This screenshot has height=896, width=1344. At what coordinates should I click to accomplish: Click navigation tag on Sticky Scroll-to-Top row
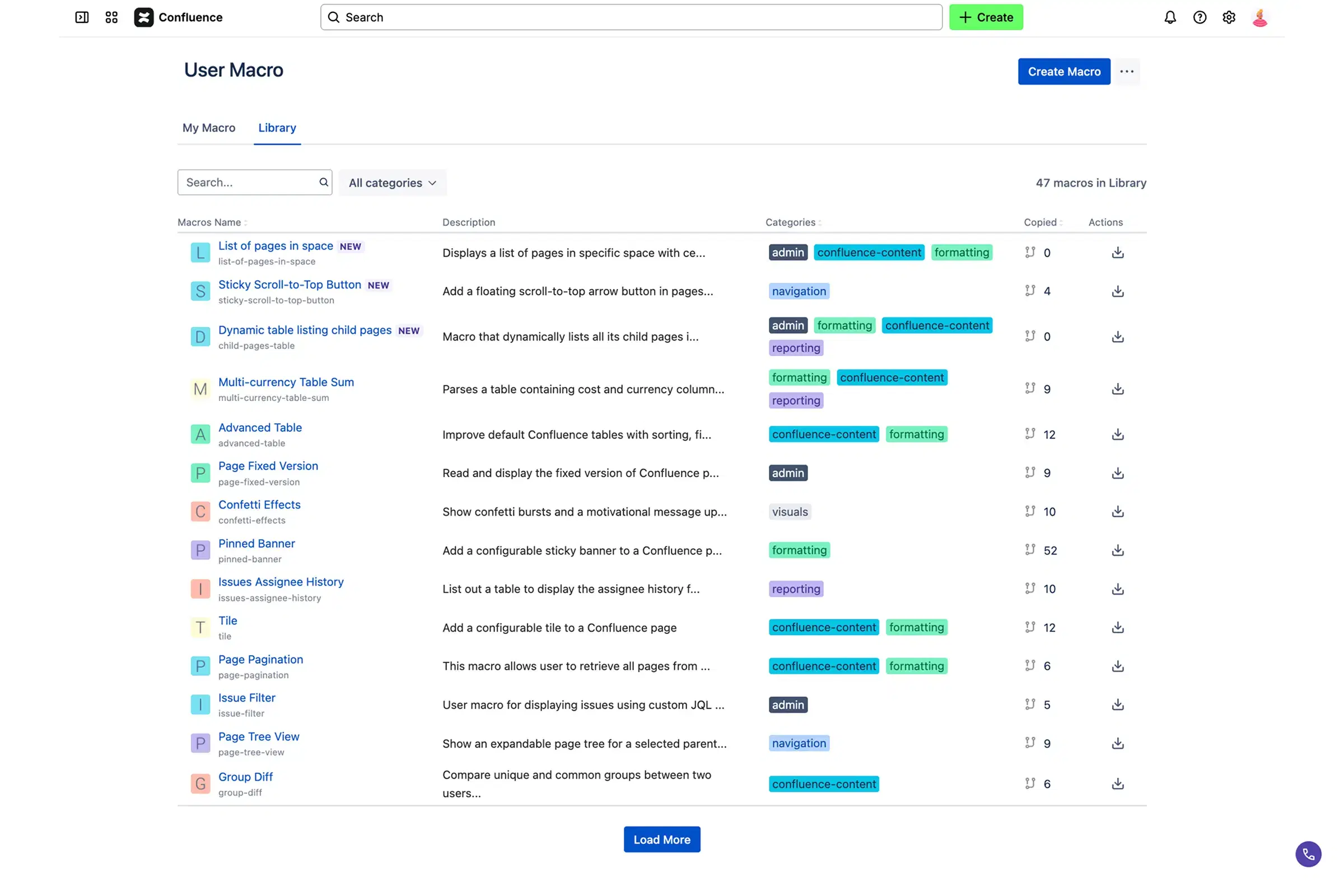[800, 291]
